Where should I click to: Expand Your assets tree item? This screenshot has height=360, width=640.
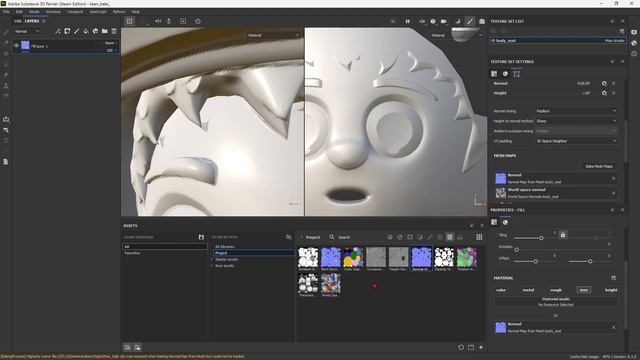tap(212, 266)
